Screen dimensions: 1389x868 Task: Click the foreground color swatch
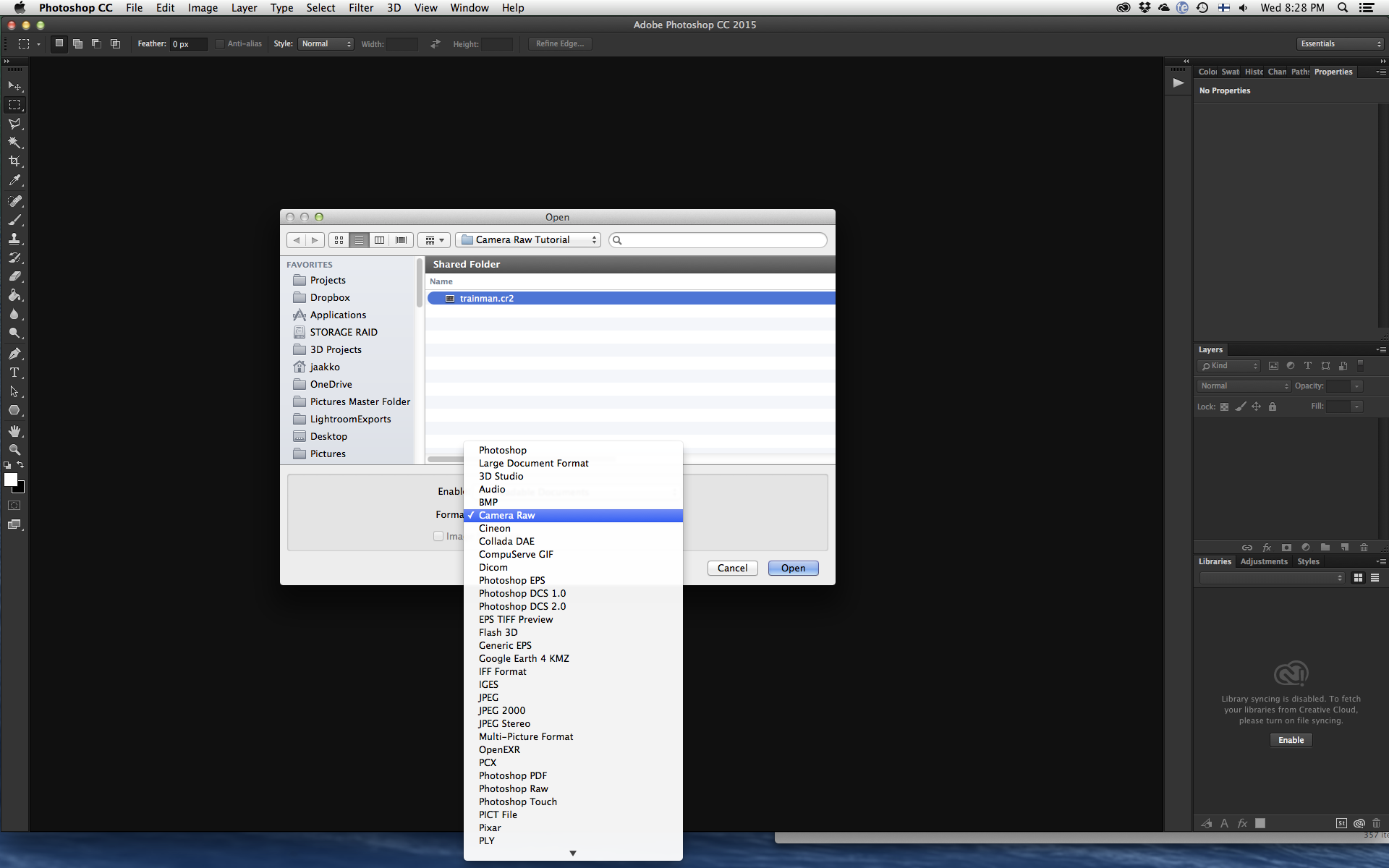(10, 480)
